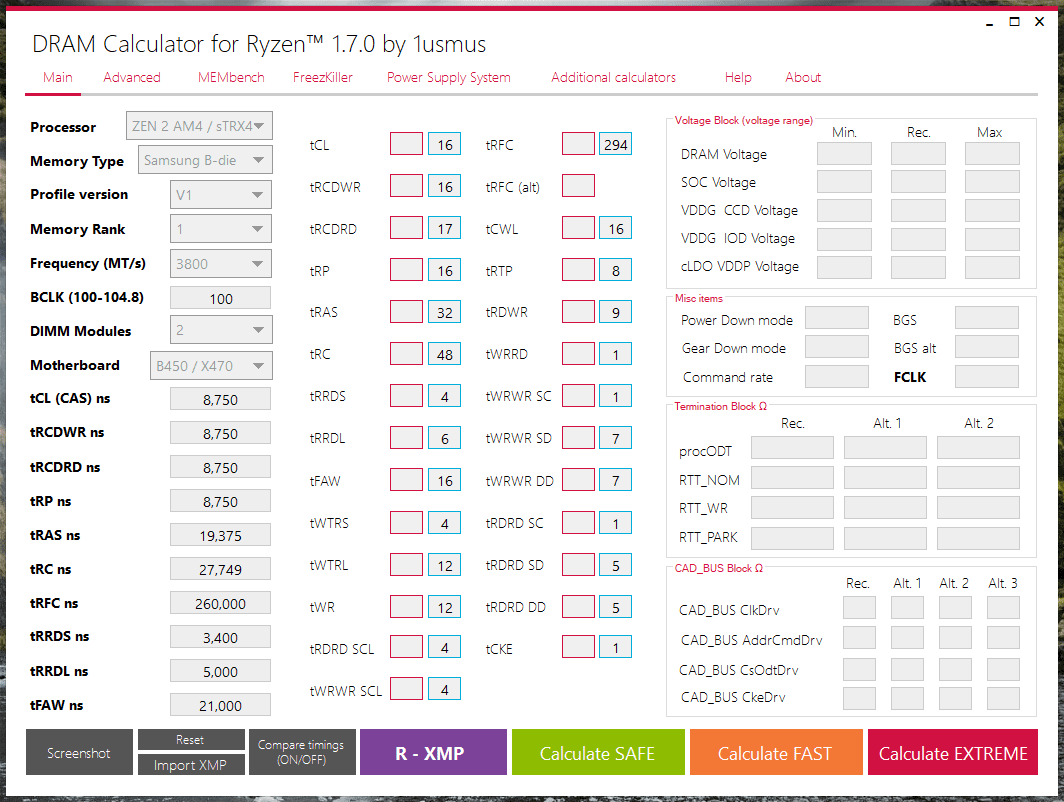Open the DIMM Modules dropdown
The height and width of the screenshot is (802, 1064).
221,330
